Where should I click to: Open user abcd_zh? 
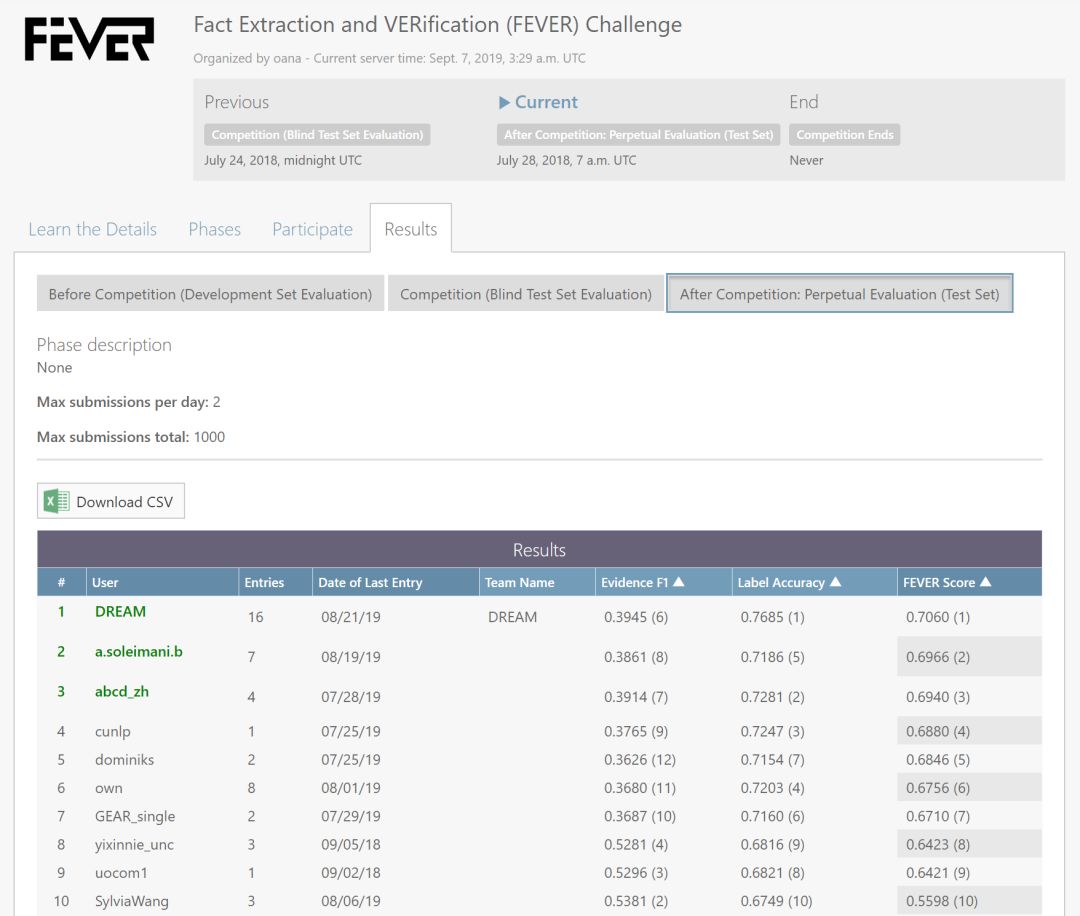pyautogui.click(x=121, y=691)
